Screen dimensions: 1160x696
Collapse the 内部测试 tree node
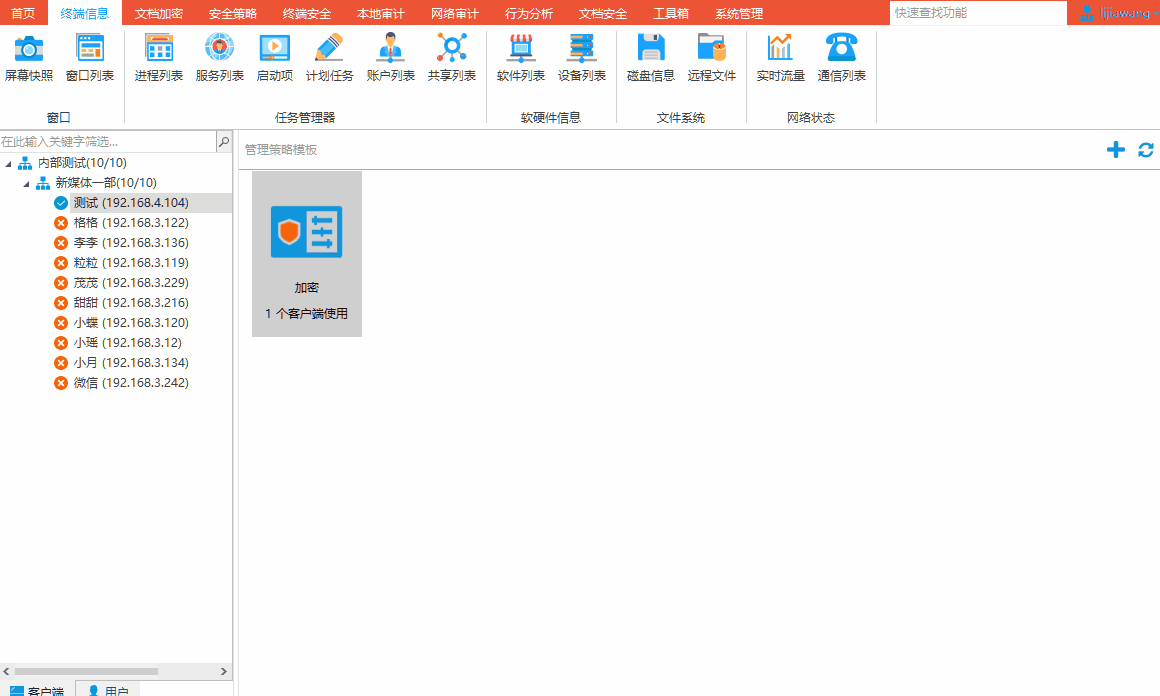tap(9, 163)
